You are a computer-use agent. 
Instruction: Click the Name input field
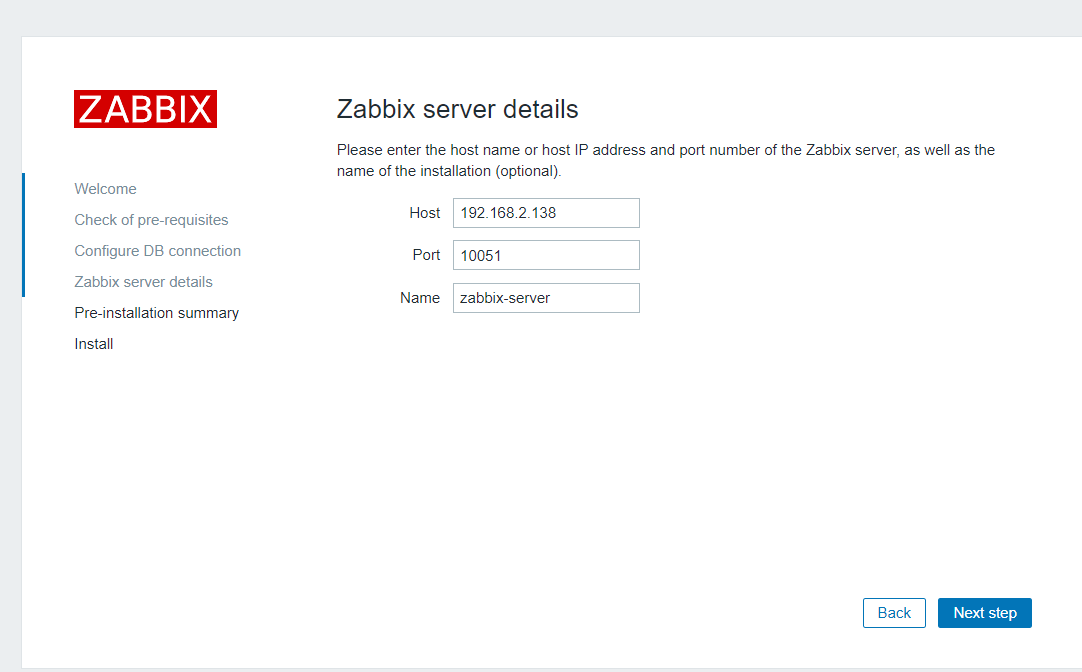(x=547, y=298)
